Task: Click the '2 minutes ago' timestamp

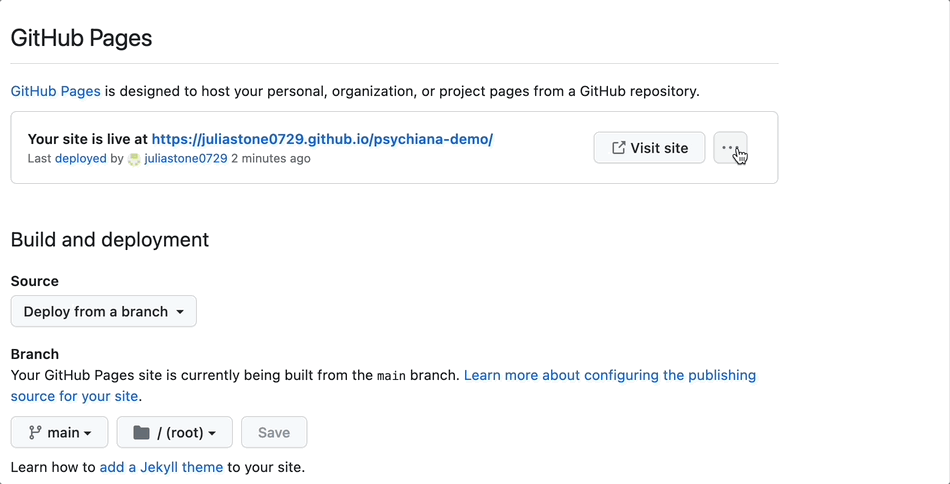Action: (271, 159)
